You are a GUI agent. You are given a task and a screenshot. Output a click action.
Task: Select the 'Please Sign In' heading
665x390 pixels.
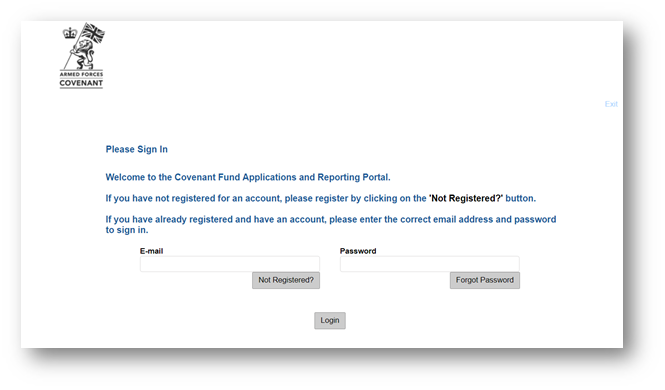click(x=137, y=149)
